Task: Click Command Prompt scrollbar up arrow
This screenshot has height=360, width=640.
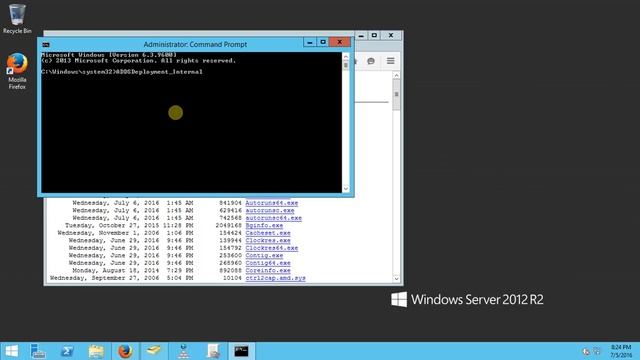Action: (346, 56)
